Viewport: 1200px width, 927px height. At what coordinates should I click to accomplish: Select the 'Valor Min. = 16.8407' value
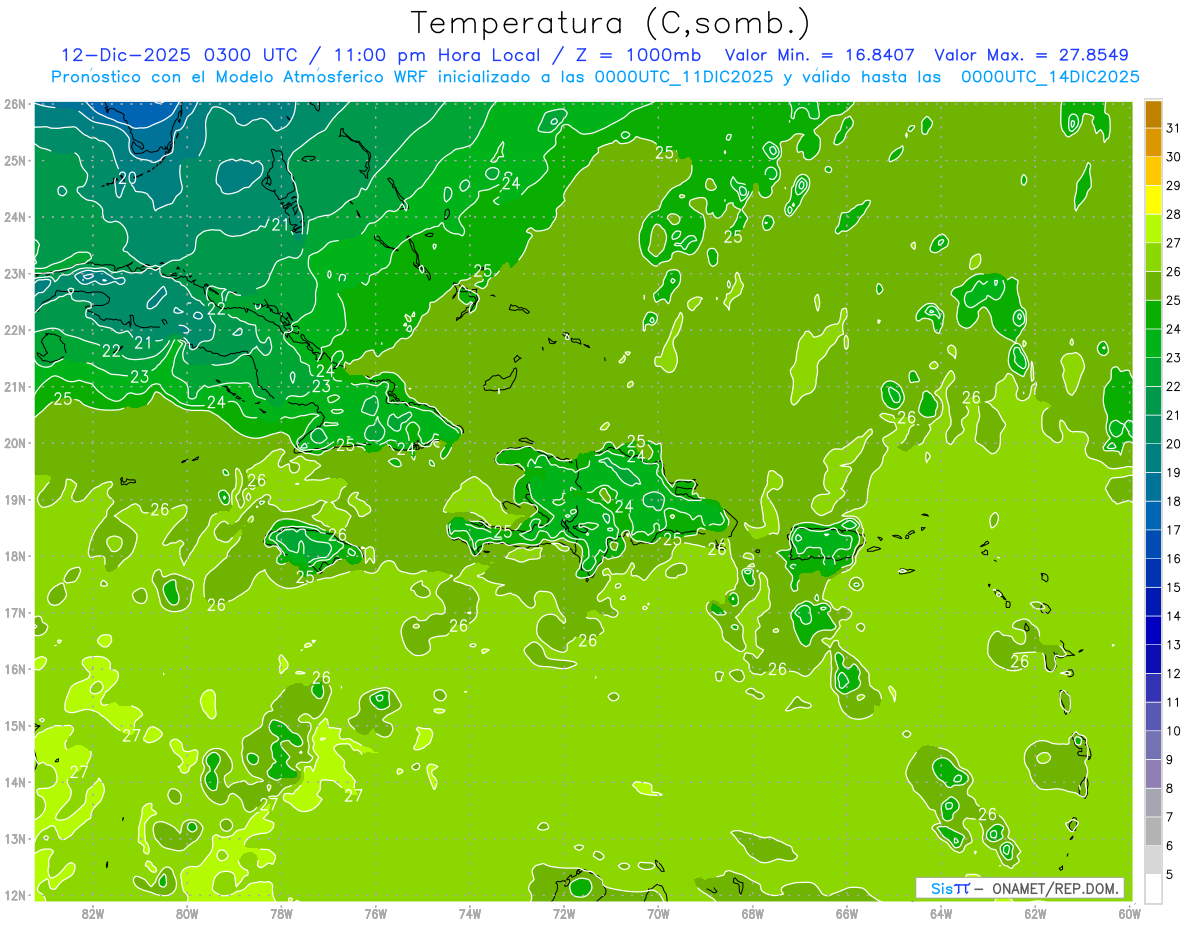(821, 55)
